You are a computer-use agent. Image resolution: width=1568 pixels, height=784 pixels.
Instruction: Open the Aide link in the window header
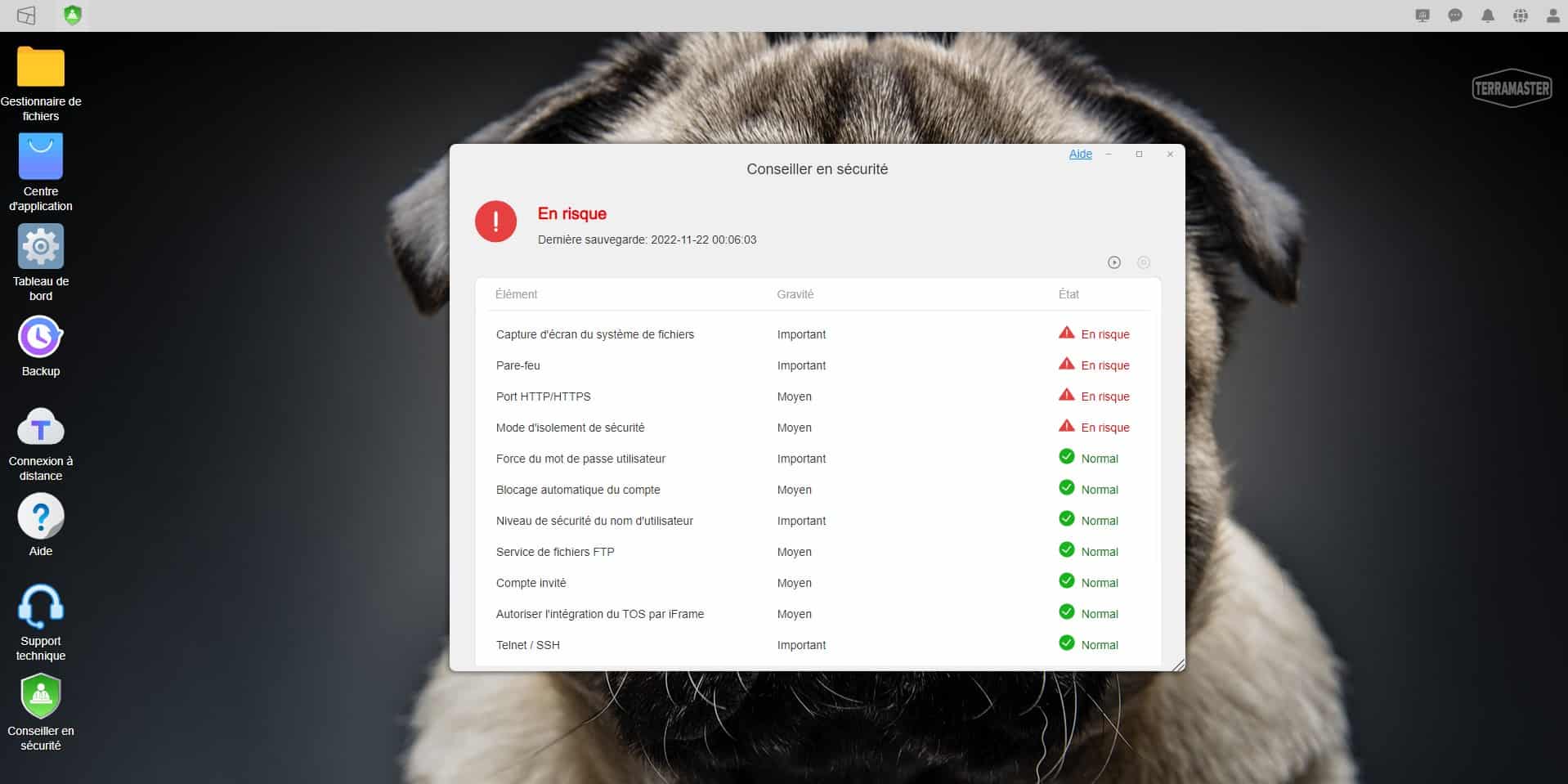(1081, 154)
